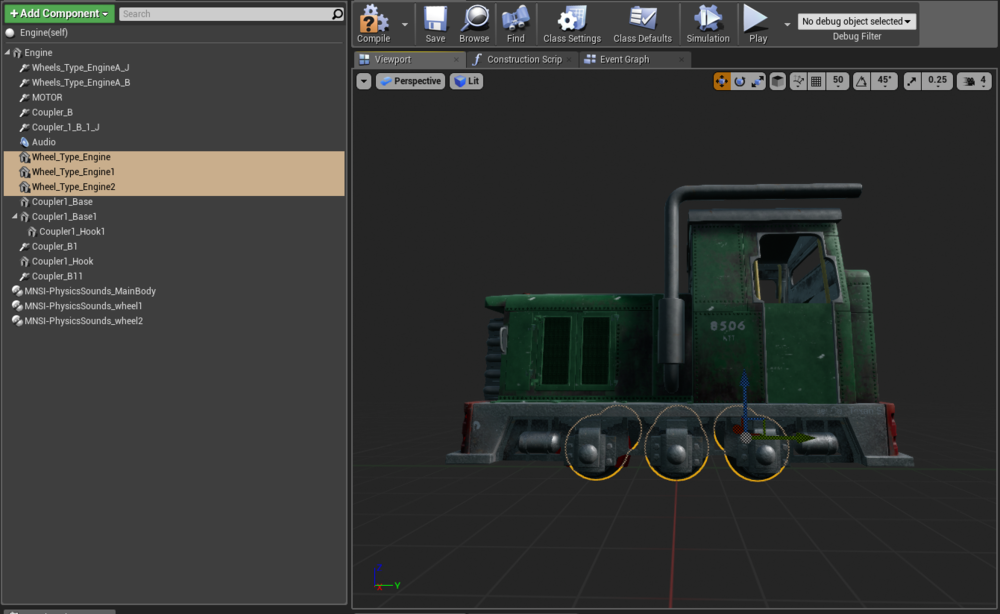Open the Debug Filter object dropdown

[857, 21]
